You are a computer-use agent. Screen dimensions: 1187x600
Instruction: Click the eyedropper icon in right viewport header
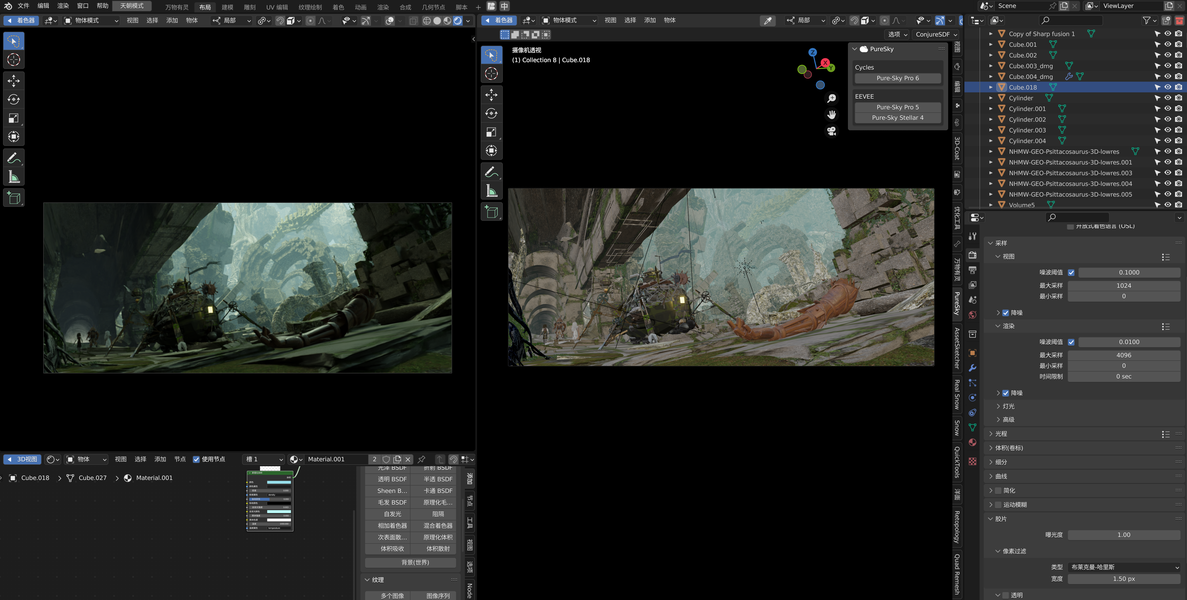click(x=768, y=20)
